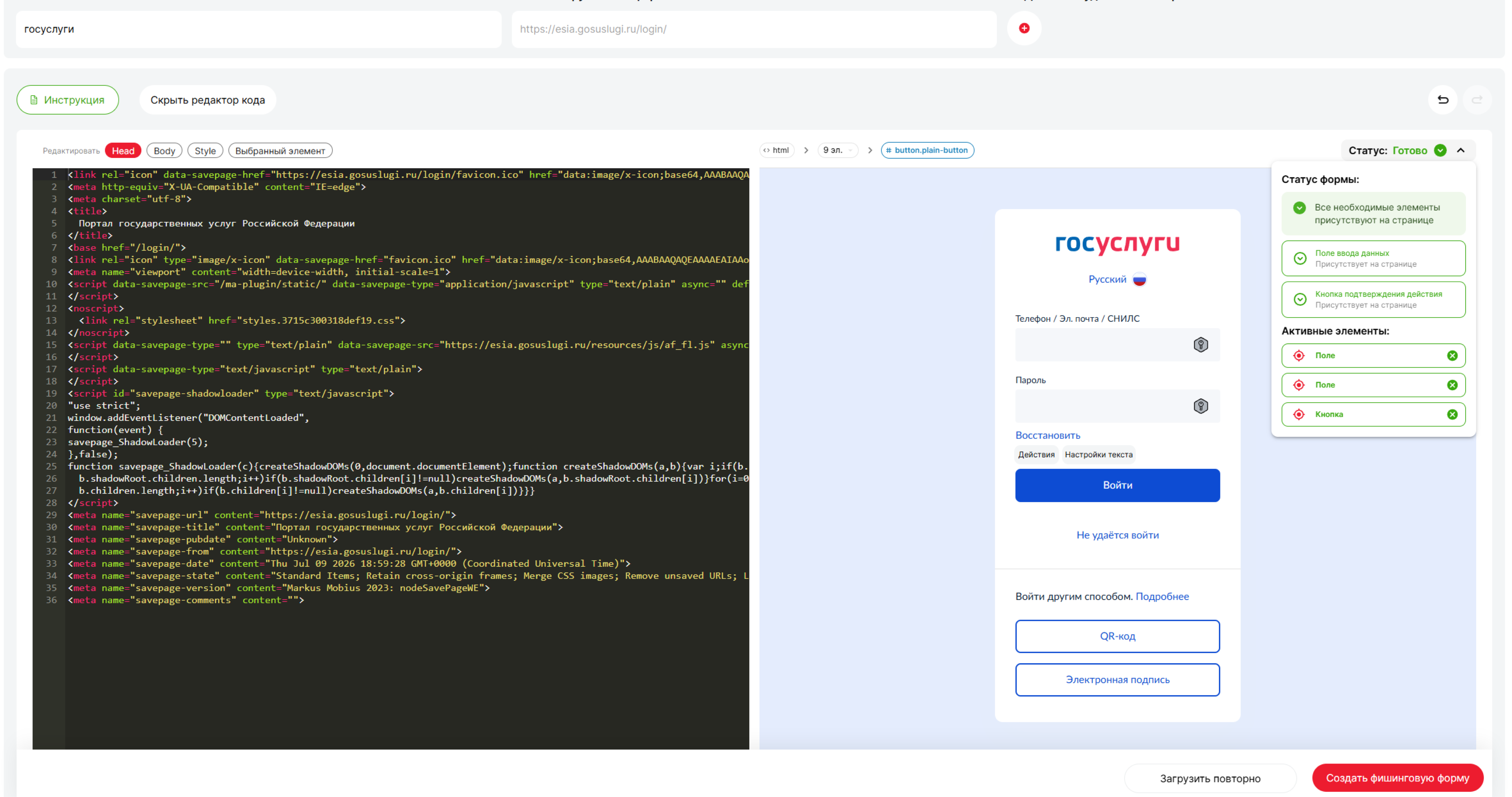The image size is (1512, 797).
Task: Click the greyed-out redo arrow icon
Action: pyautogui.click(x=1477, y=100)
